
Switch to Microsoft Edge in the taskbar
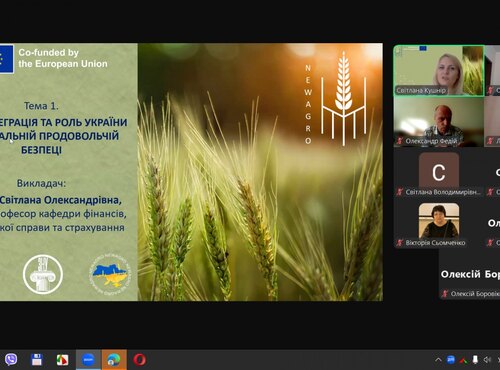pos(114,360)
